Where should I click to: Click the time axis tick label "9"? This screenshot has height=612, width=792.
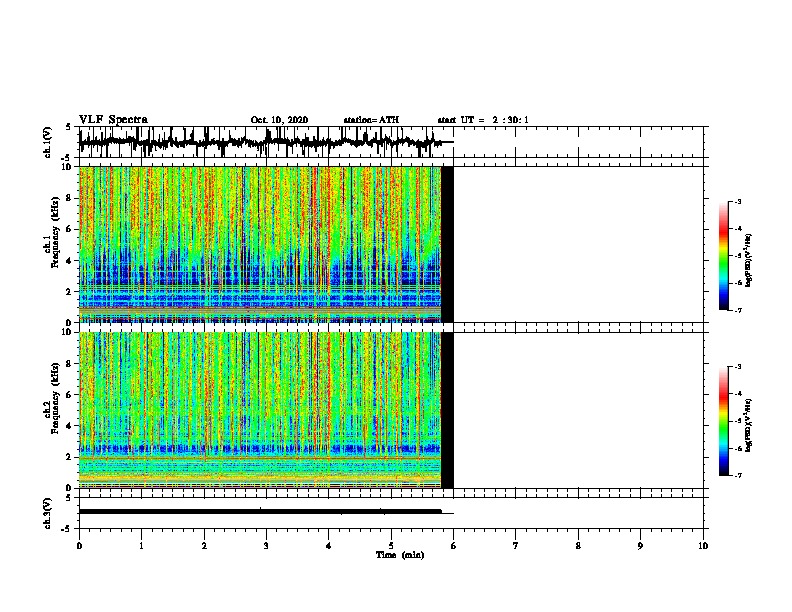point(640,546)
